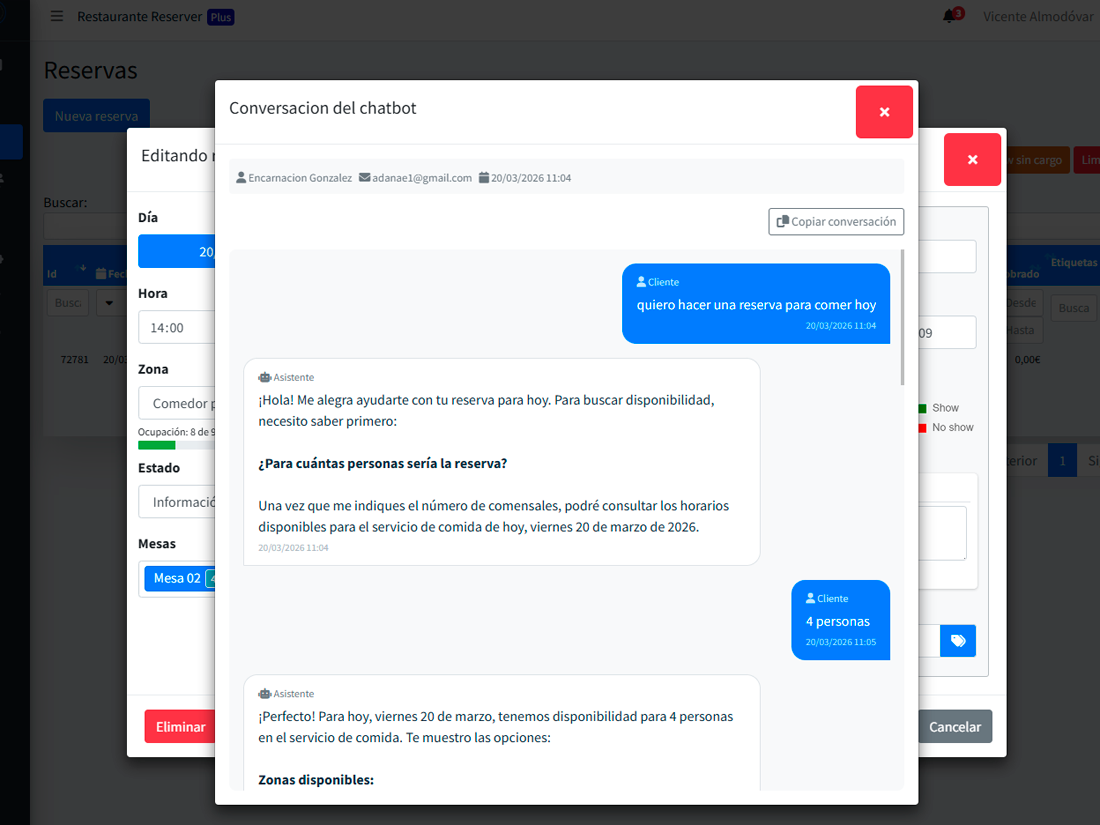Click the calendar icon by 20/03/2026 11:04

click(483, 178)
